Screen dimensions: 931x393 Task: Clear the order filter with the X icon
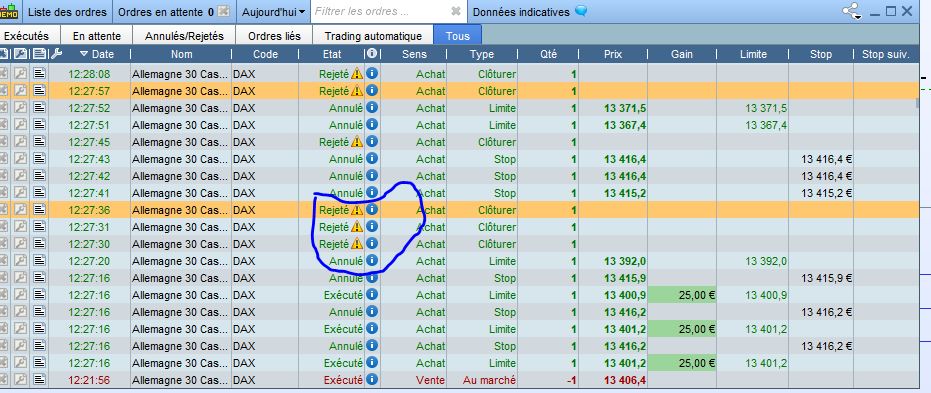(455, 11)
